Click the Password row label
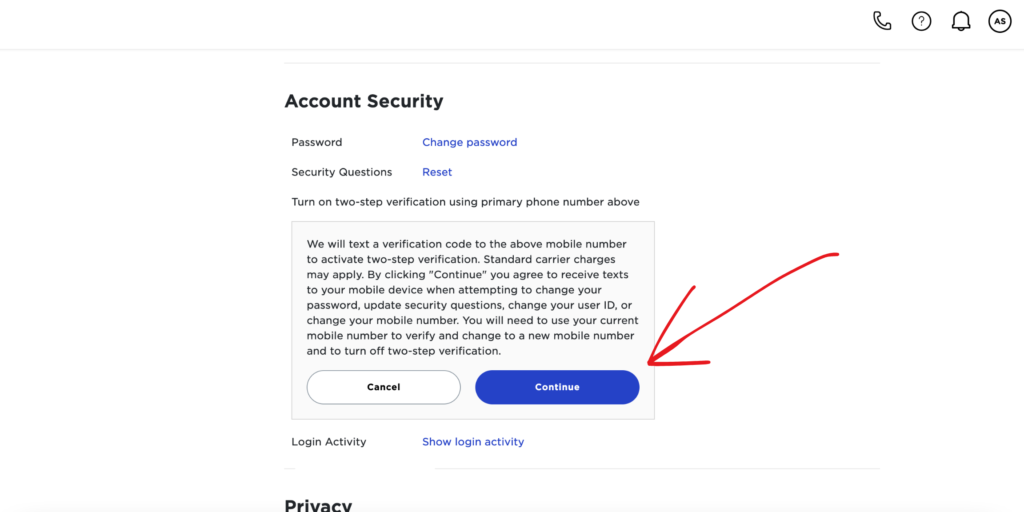The width and height of the screenshot is (1024, 512). coord(316,142)
